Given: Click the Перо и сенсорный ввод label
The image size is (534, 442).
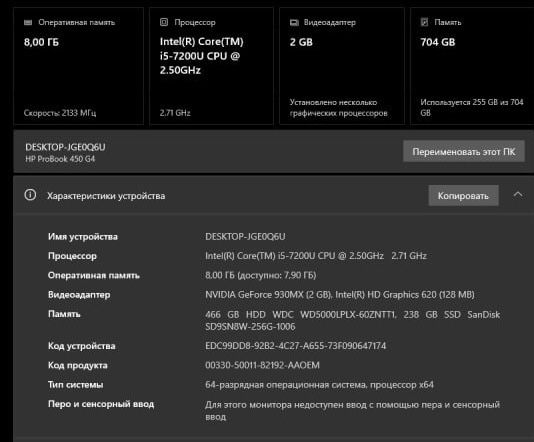Looking at the screenshot, I should coord(101,404).
